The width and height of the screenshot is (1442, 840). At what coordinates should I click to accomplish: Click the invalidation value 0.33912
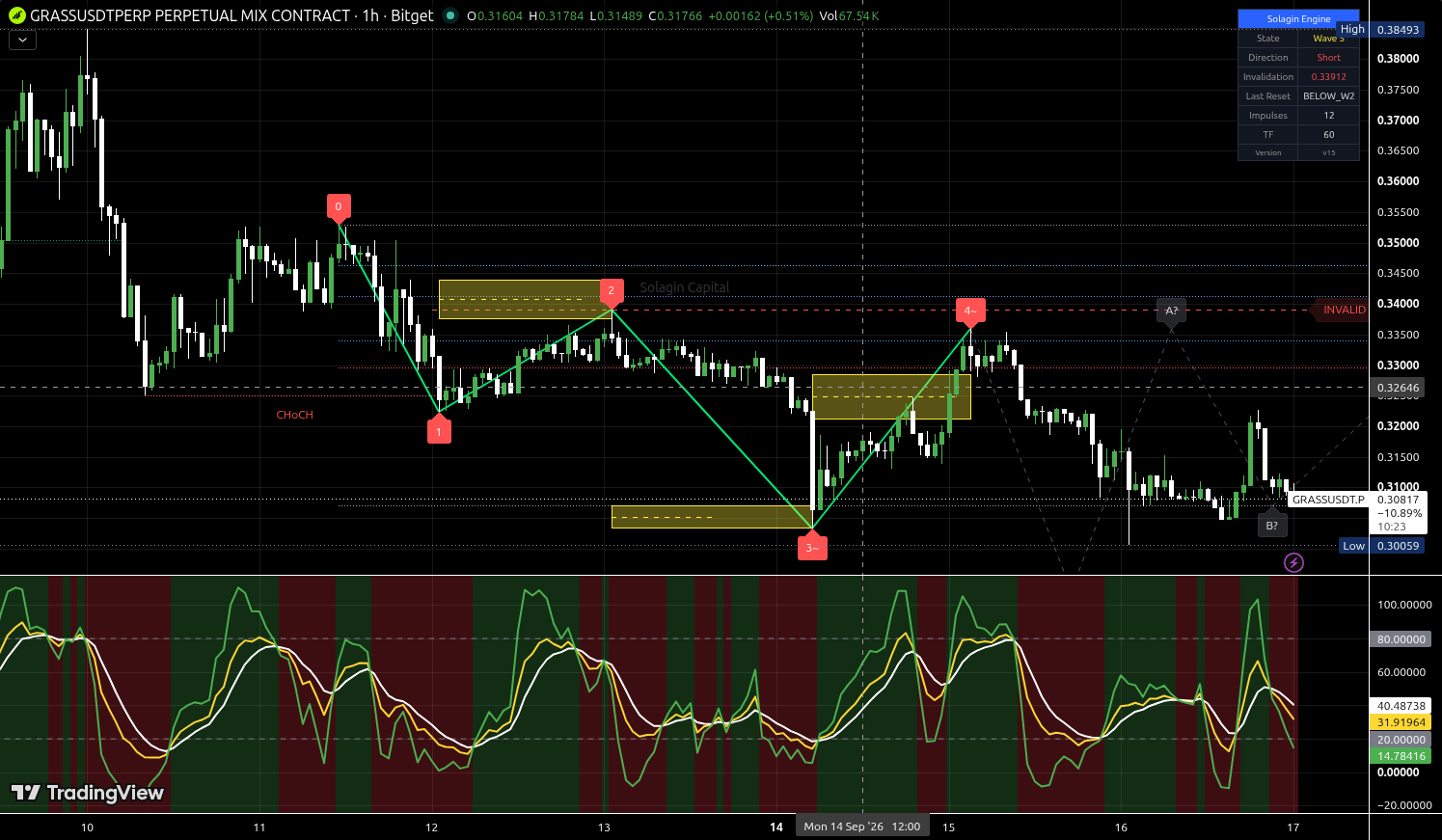pyautogui.click(x=1329, y=77)
